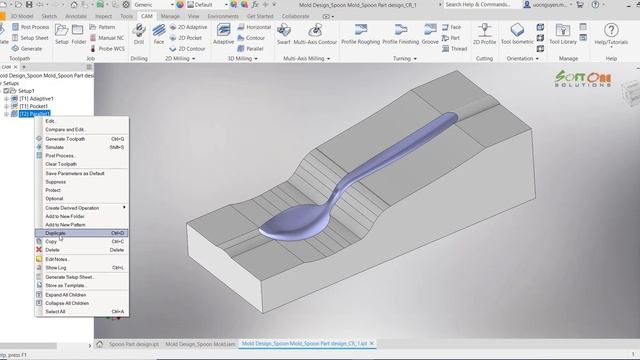Click the appearance color wheel icon
Image resolution: width=640 pixels, height=360 pixels.
tap(180, 5)
